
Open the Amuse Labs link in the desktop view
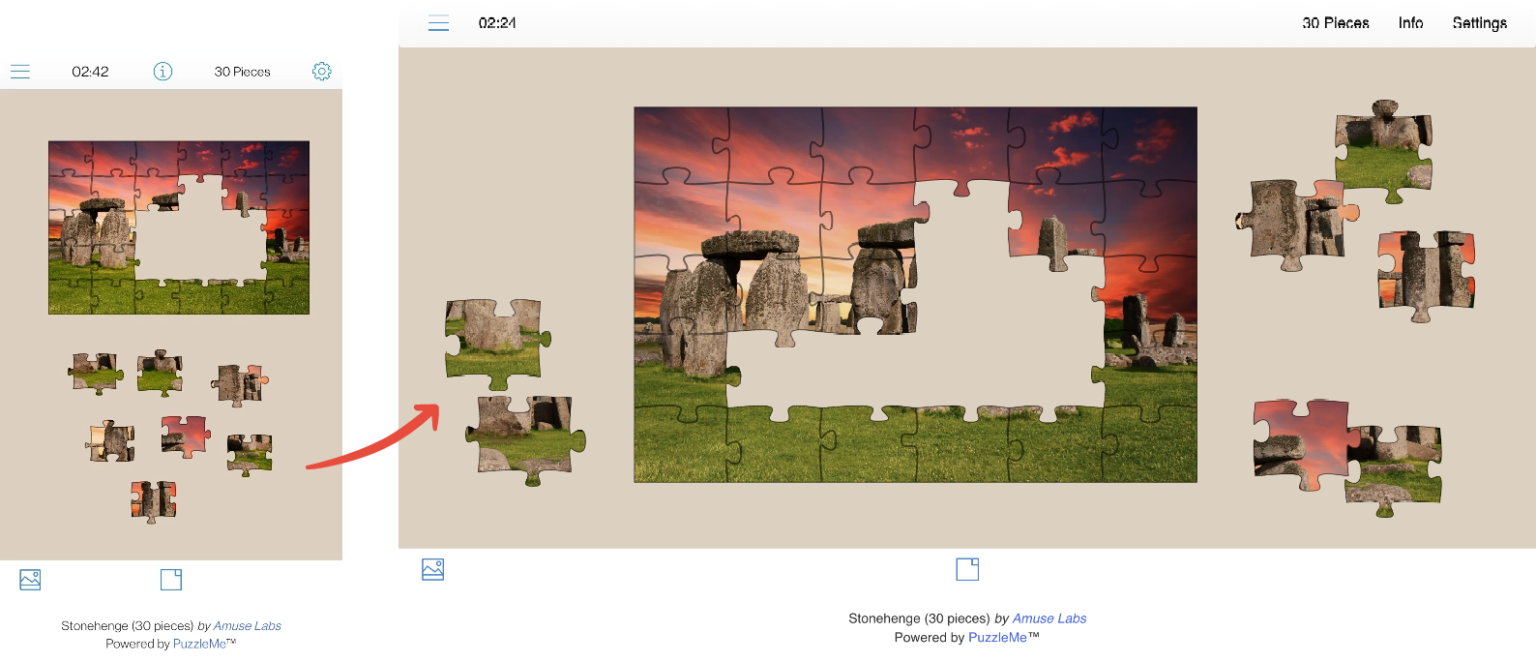(x=1049, y=618)
